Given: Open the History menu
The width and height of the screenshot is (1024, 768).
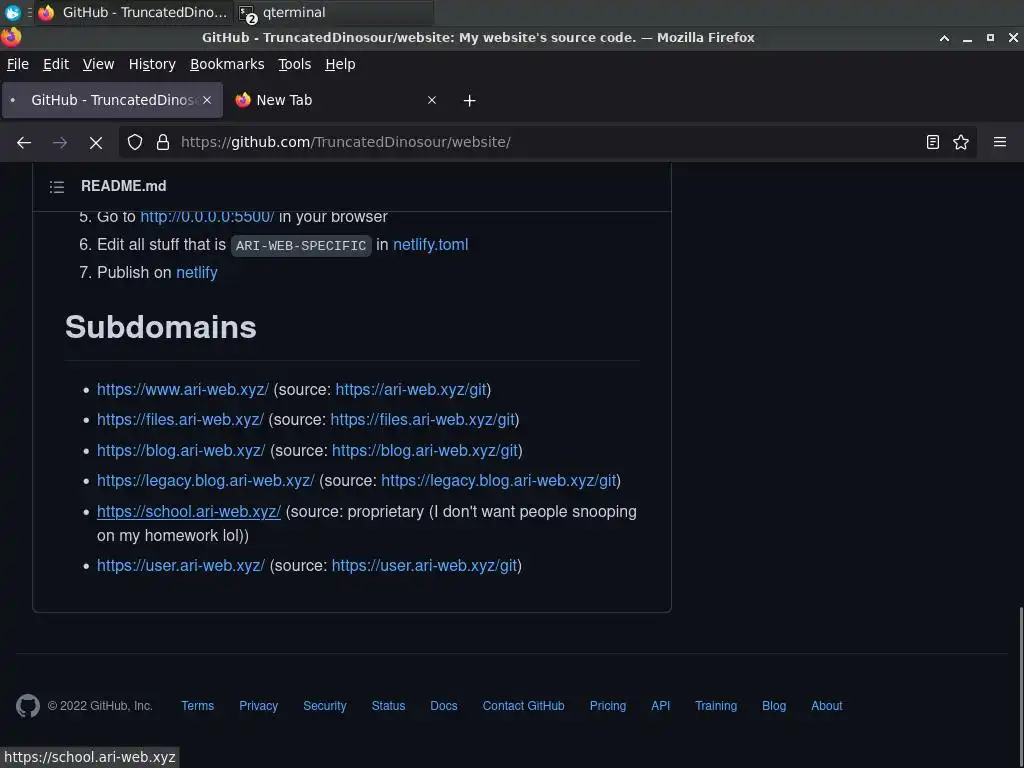Looking at the screenshot, I should [x=152, y=64].
